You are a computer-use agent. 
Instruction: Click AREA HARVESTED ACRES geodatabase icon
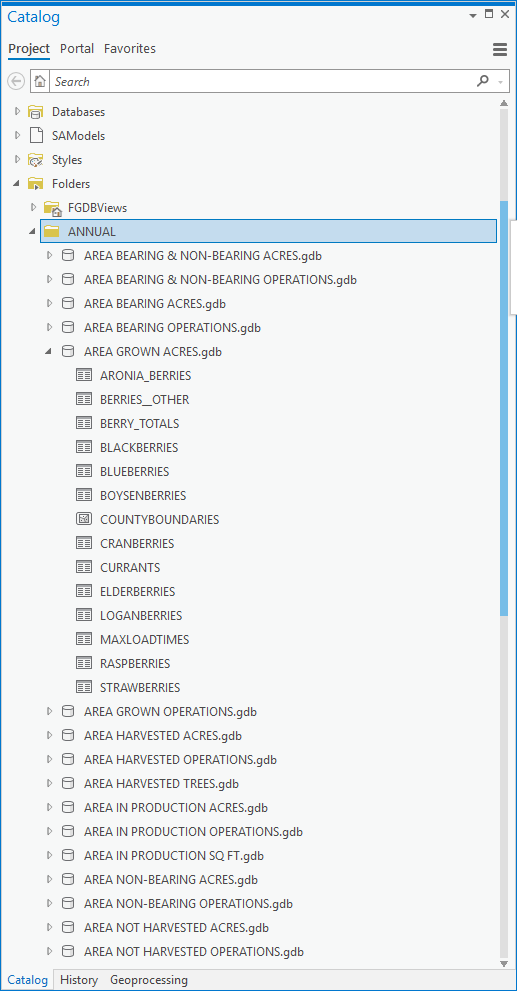tap(68, 736)
